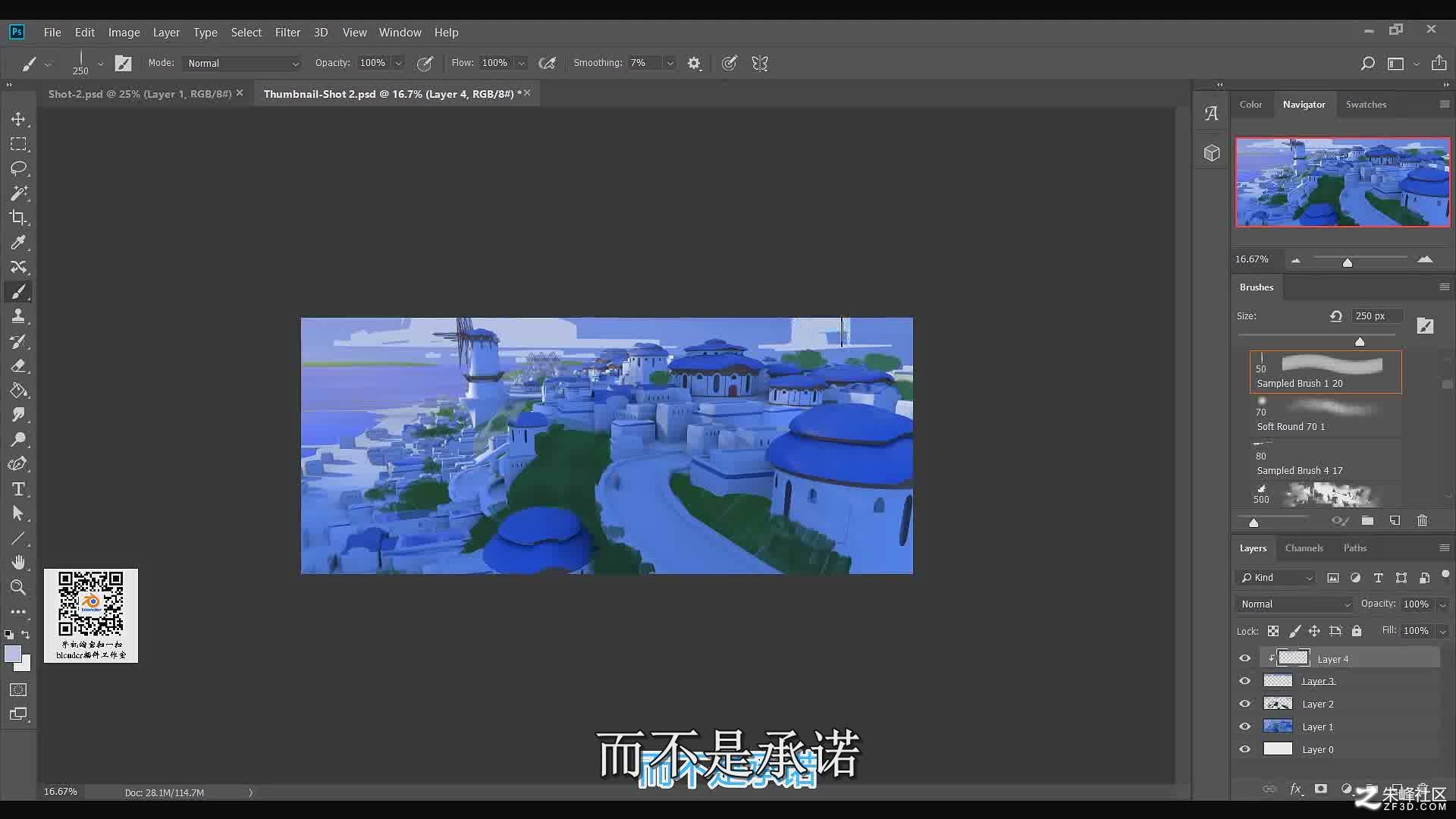Select the Zoom tool
The height and width of the screenshot is (819, 1456).
coord(18,587)
